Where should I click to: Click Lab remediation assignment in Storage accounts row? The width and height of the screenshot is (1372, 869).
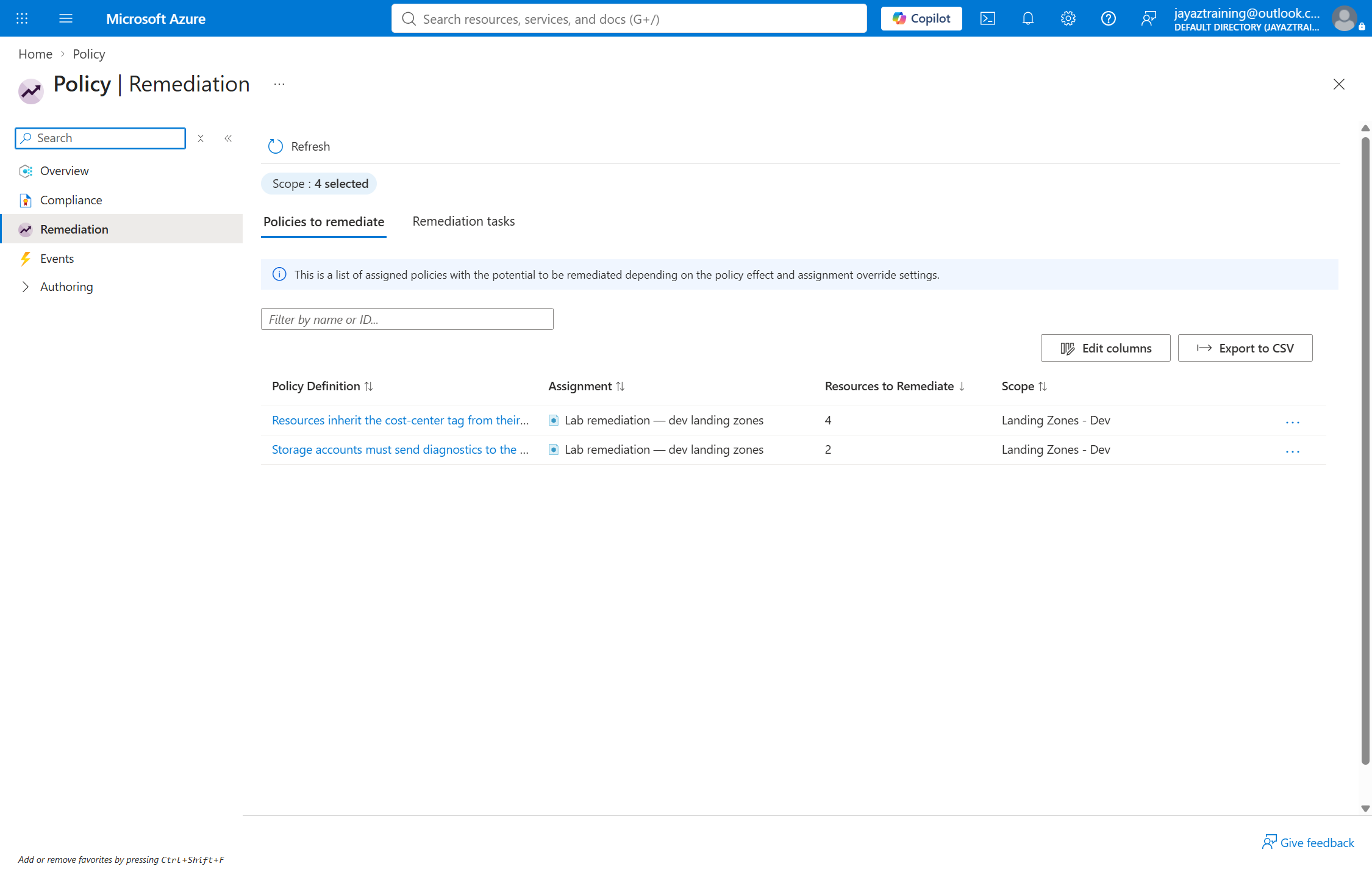tap(664, 449)
